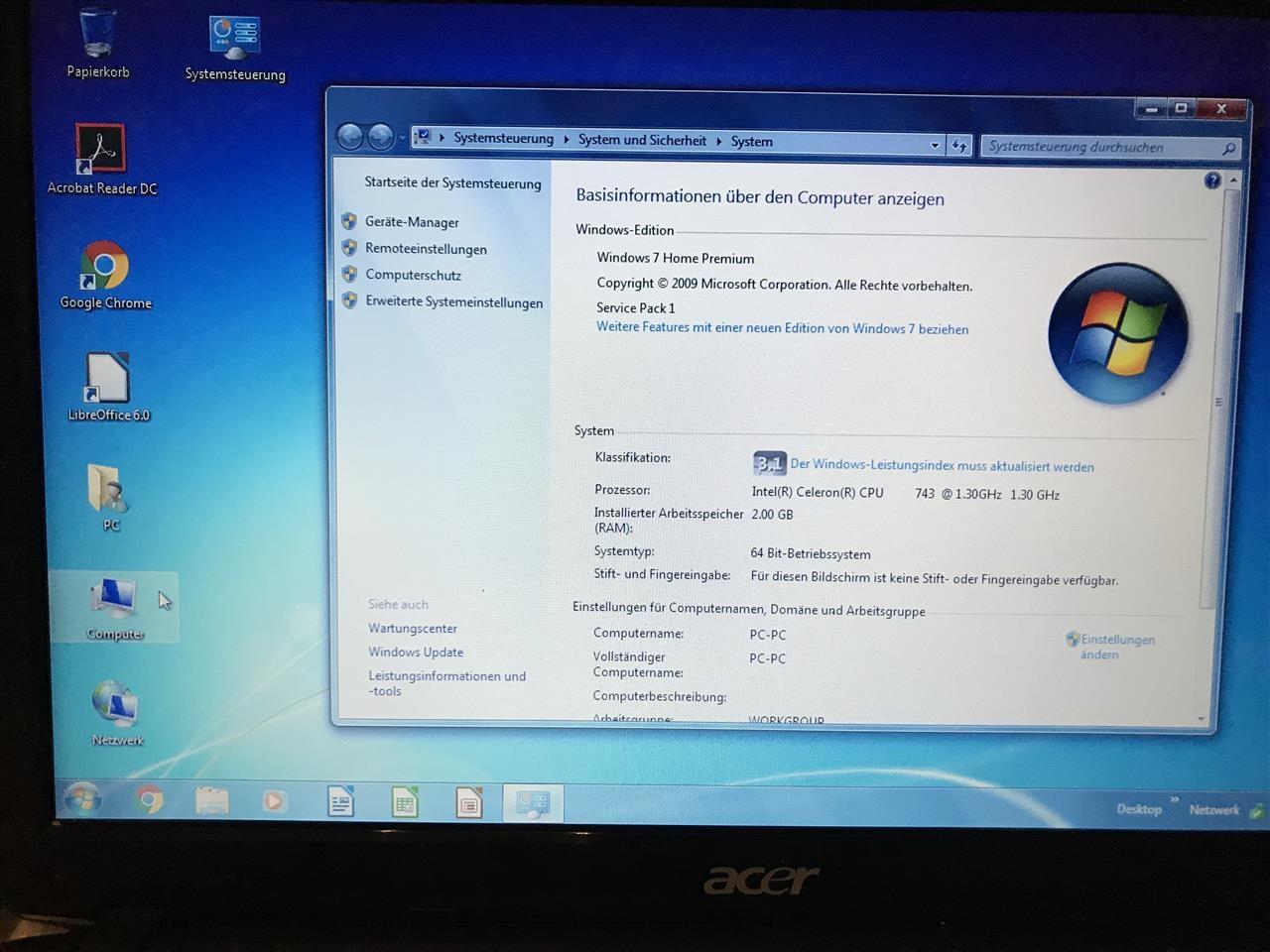Viewport: 1270px width, 952px height.
Task: Expand the arrow after Systemsteuerung breadcrumb
Action: pos(567,140)
